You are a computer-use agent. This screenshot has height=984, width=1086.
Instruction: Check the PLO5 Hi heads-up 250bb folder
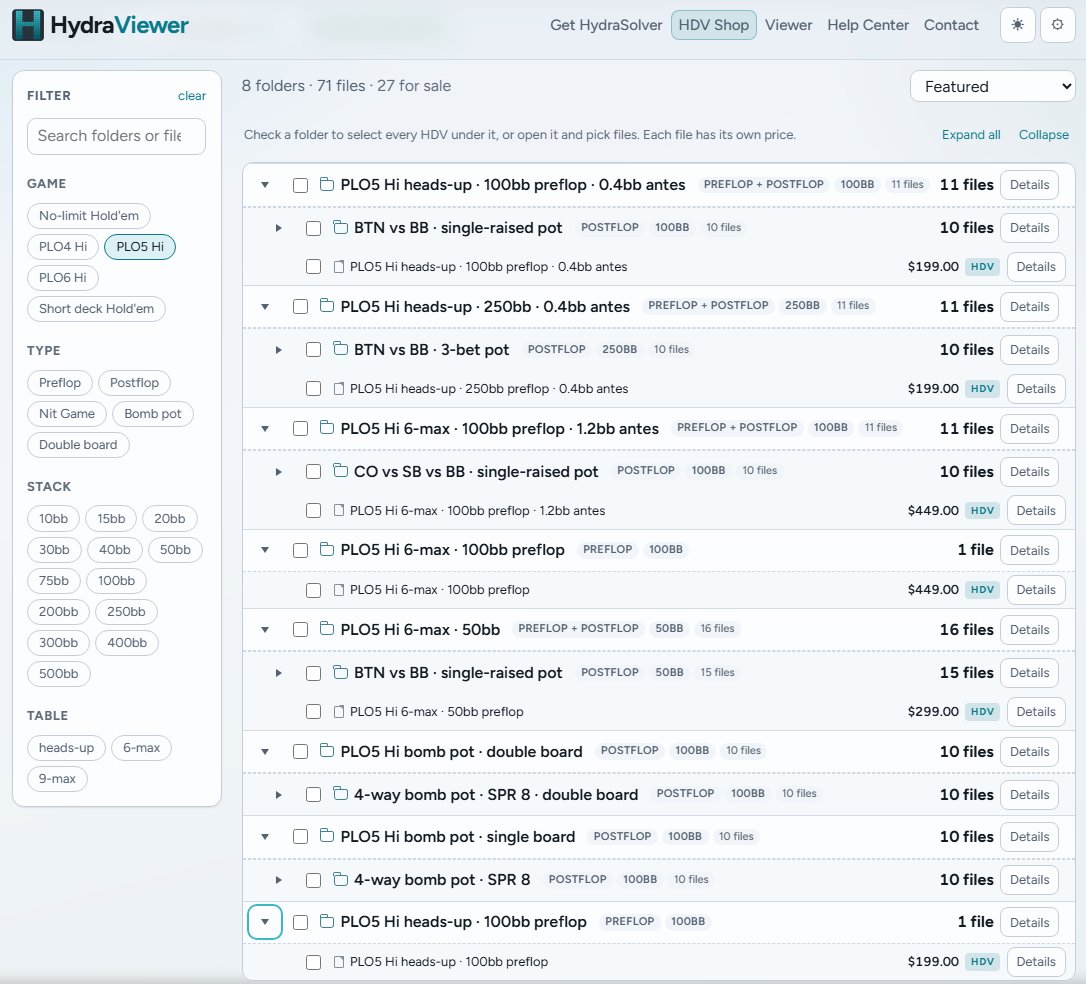coord(300,307)
